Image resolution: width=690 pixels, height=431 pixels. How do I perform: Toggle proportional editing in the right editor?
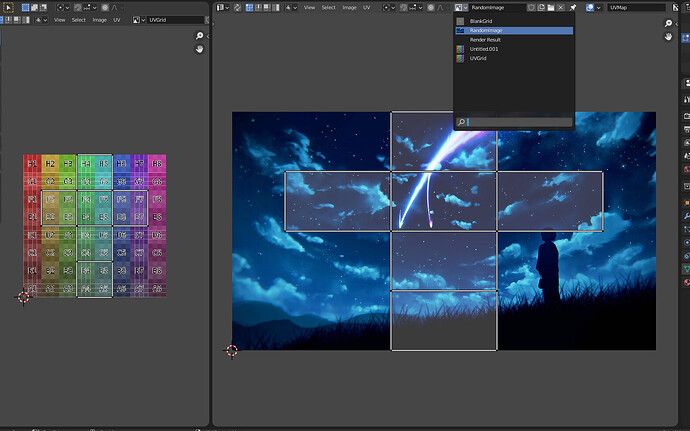click(431, 7)
